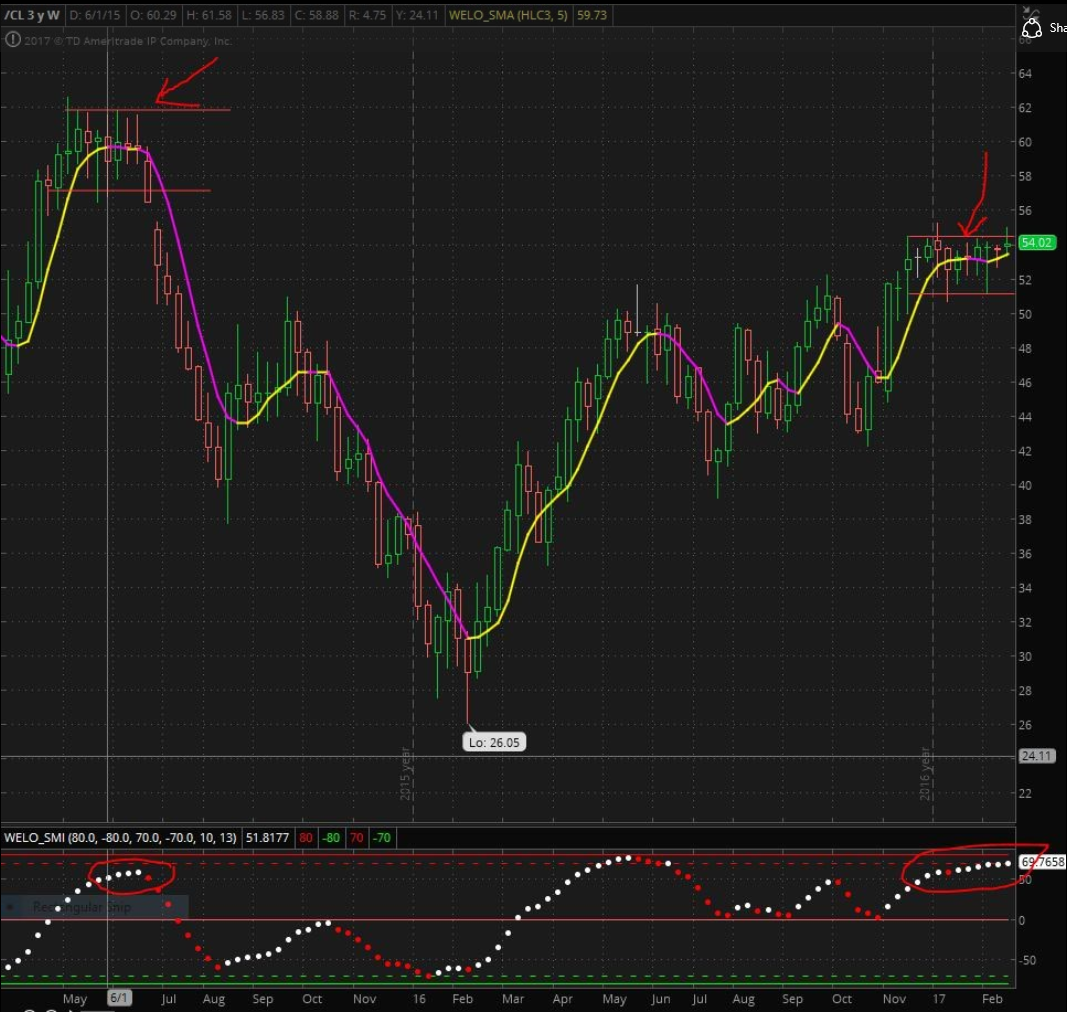Click the 40 price axis label
1067x1012 pixels.
1025,485
